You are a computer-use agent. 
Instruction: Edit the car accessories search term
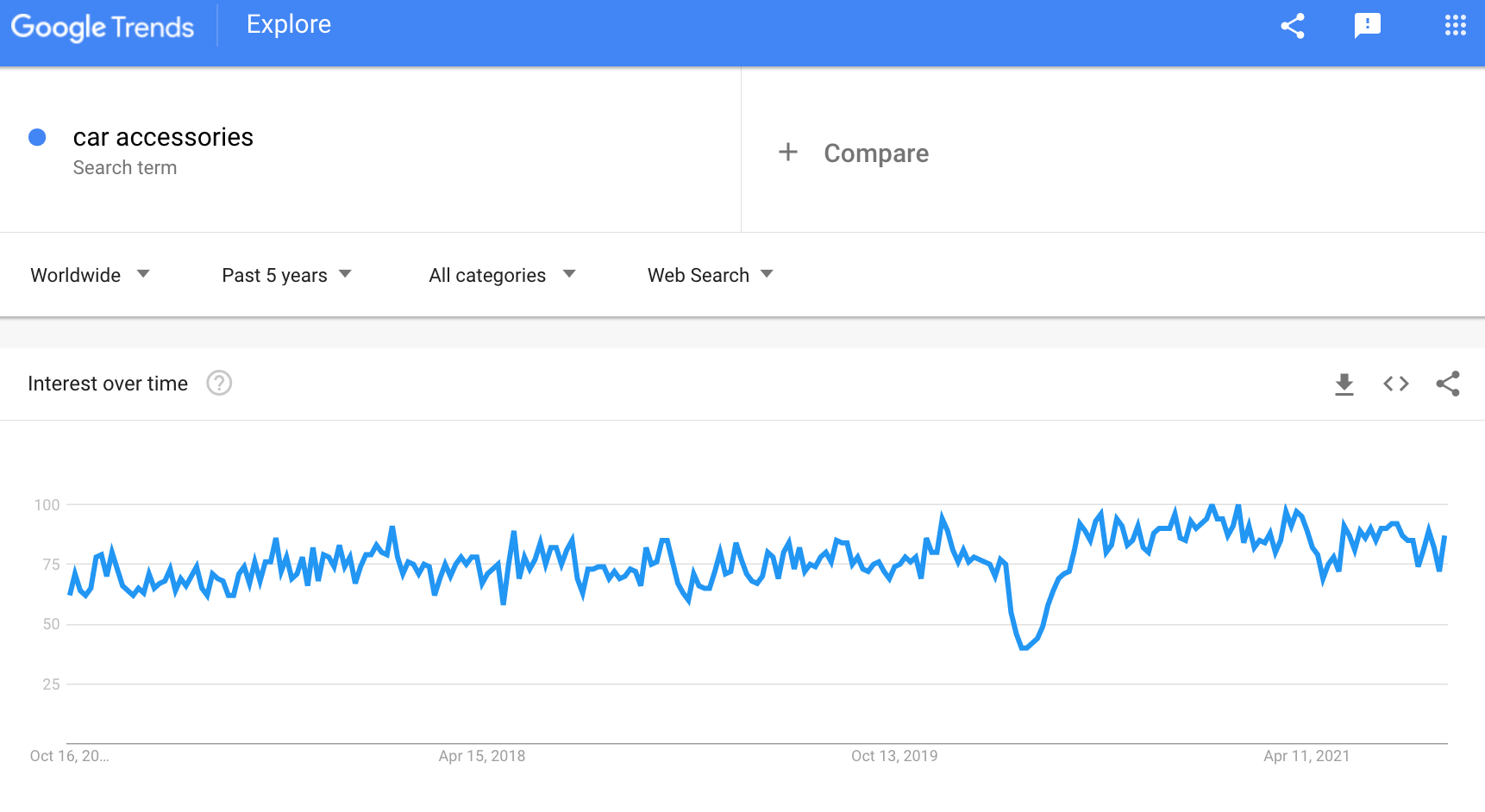coord(163,138)
